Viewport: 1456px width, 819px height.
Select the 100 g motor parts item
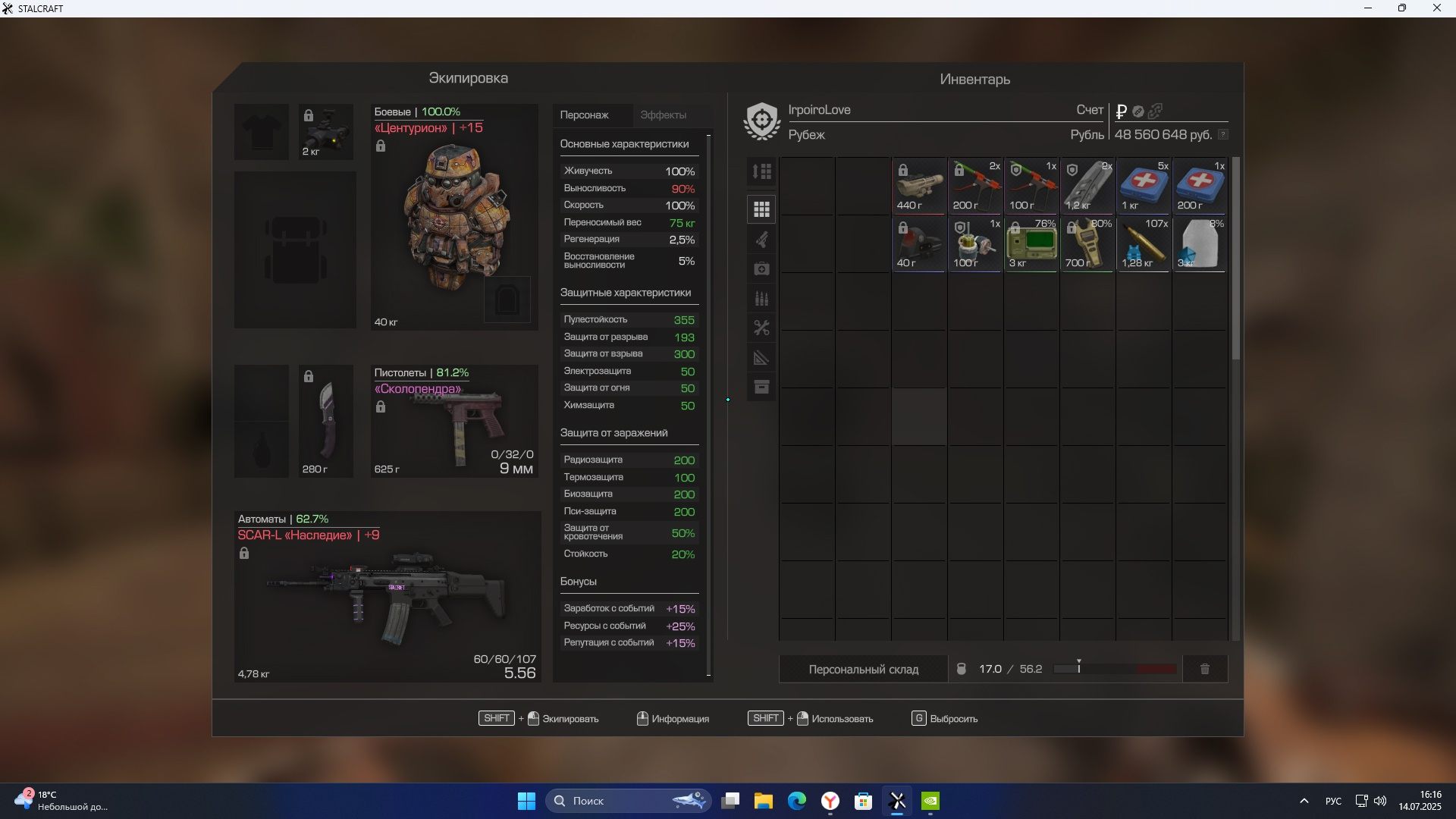pyautogui.click(x=975, y=243)
